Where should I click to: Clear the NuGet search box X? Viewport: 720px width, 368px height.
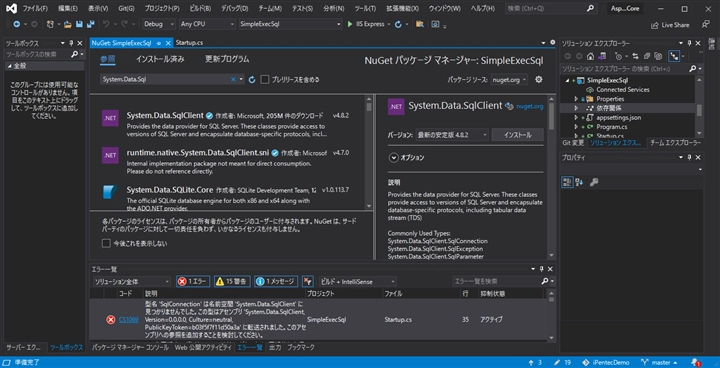tap(233, 79)
